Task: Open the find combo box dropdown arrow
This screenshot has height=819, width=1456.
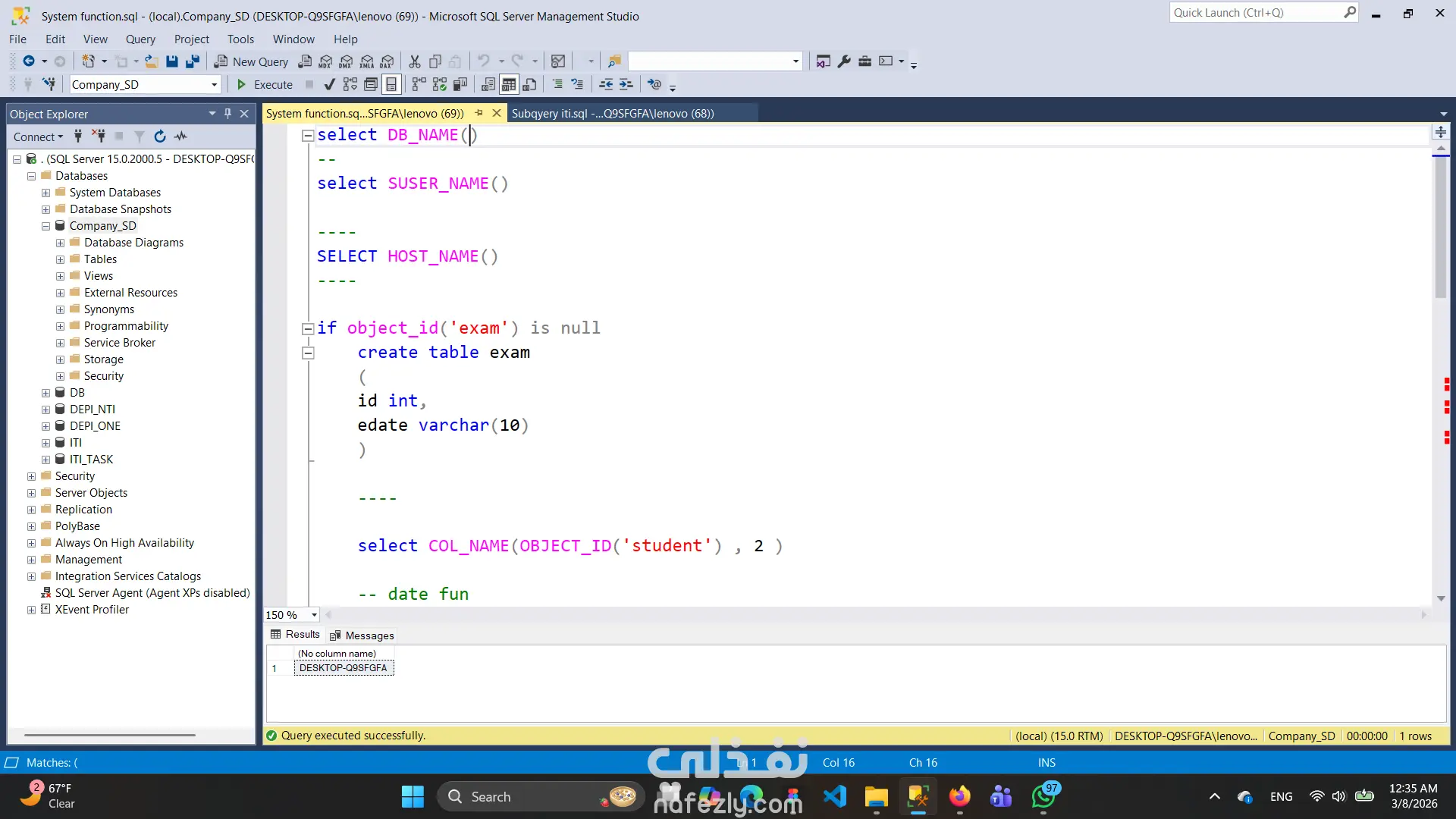Action: click(x=795, y=61)
